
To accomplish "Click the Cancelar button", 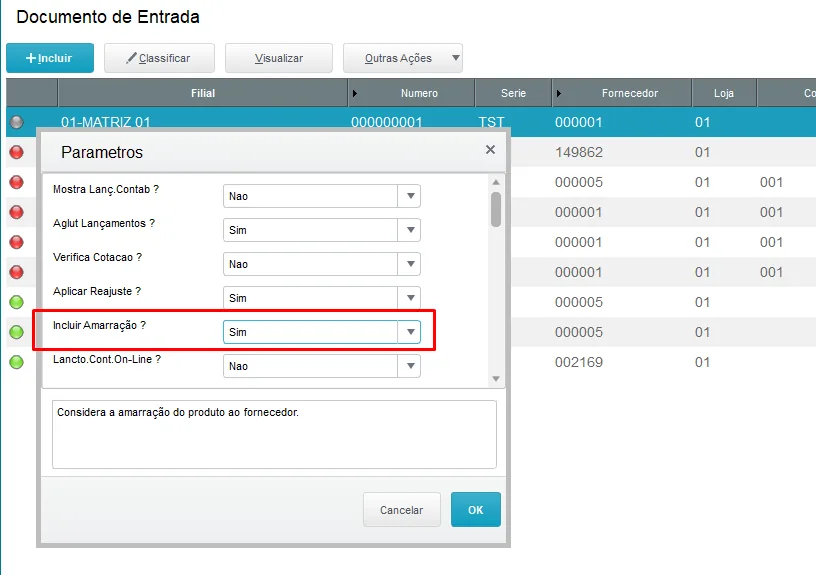I will (x=402, y=510).
